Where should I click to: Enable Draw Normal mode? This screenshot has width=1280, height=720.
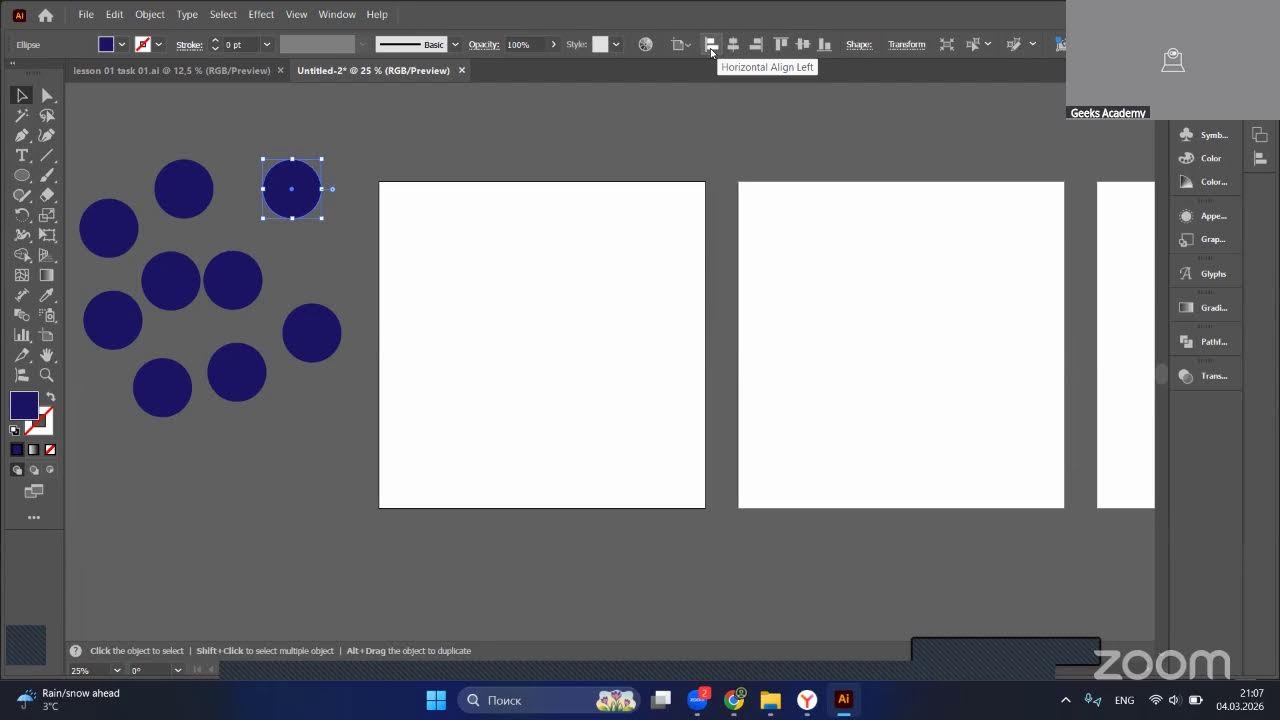17,470
